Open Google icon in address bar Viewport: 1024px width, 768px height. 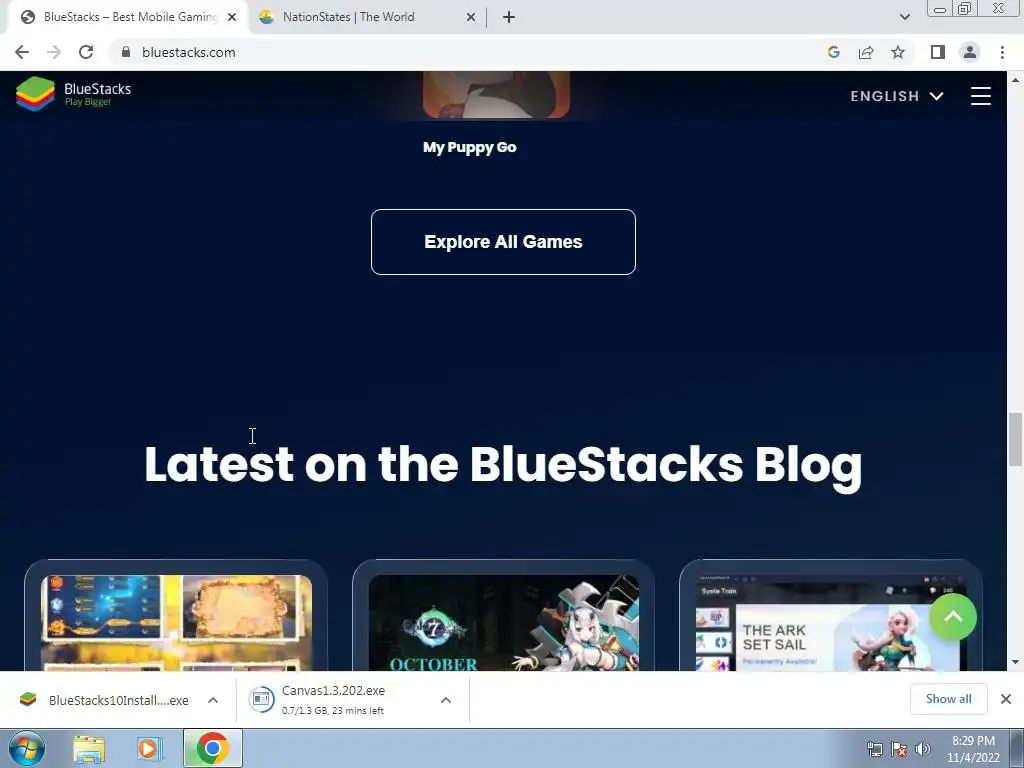tap(833, 52)
